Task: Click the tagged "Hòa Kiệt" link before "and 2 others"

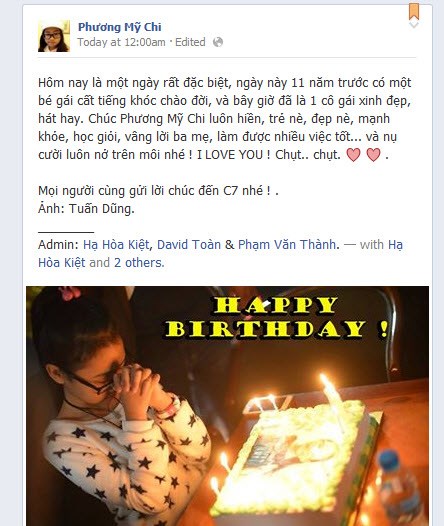Action: (62, 263)
